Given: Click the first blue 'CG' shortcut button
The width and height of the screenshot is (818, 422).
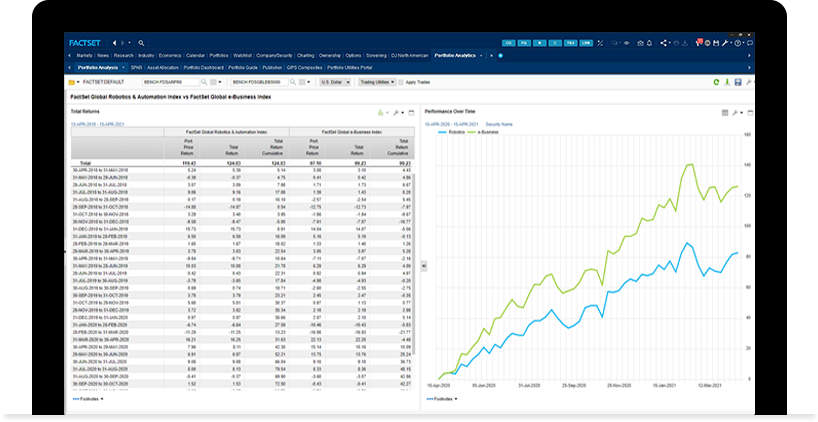Looking at the screenshot, I should [509, 43].
